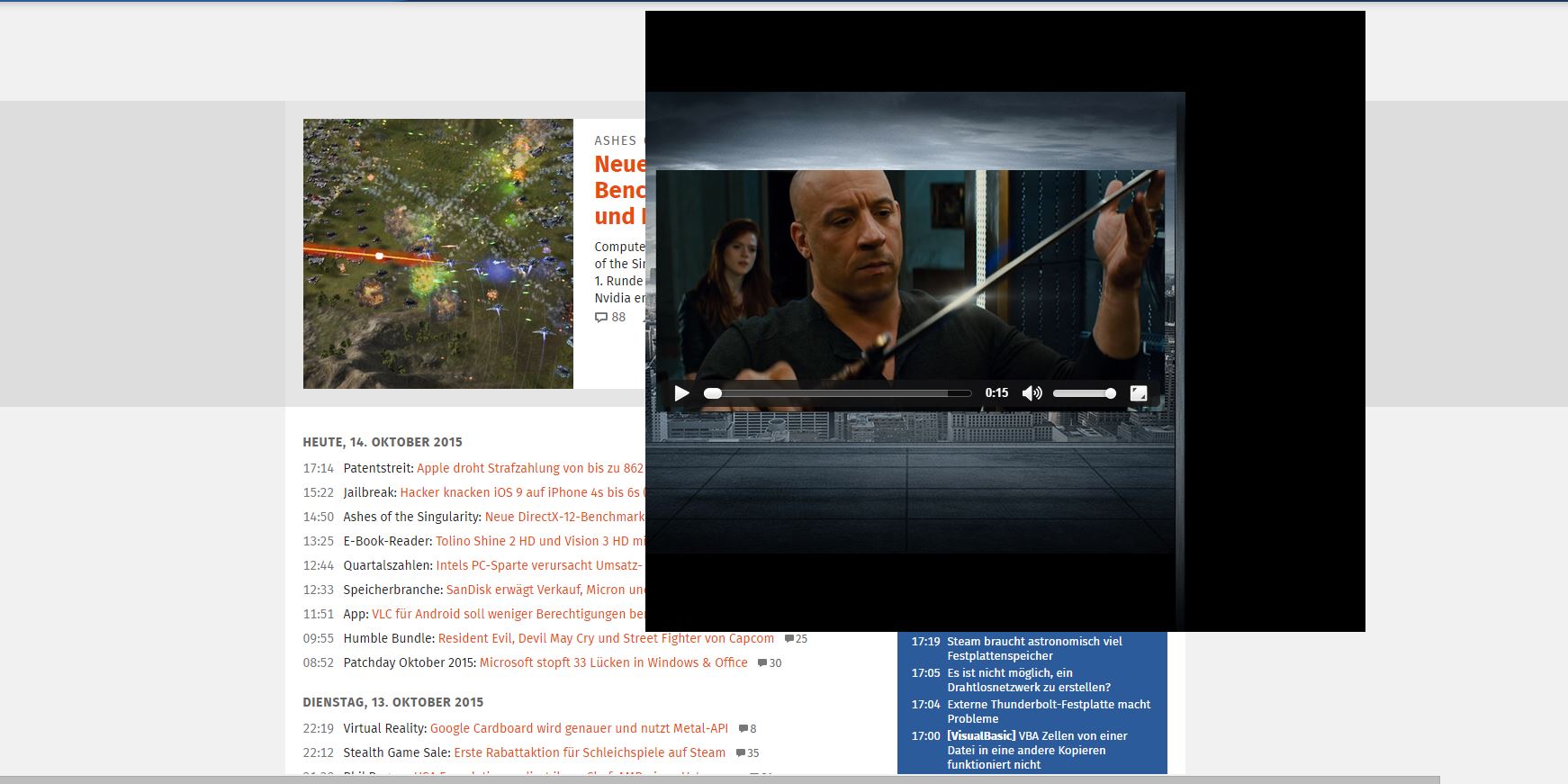This screenshot has width=1568, height=784.
Task: Open the 25 comments of the Humble Bundle article
Action: tap(796, 638)
